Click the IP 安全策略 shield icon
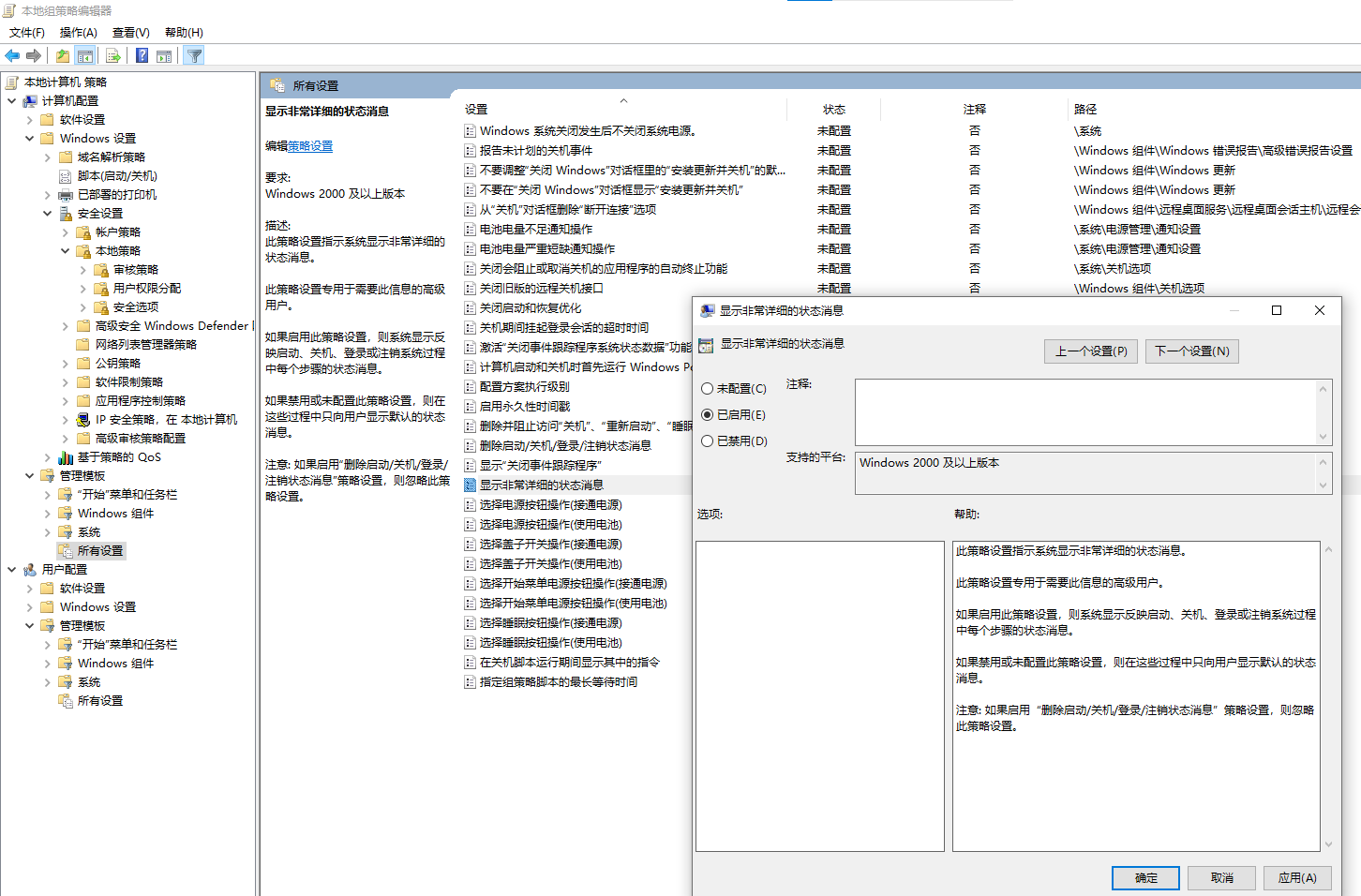 [83, 420]
